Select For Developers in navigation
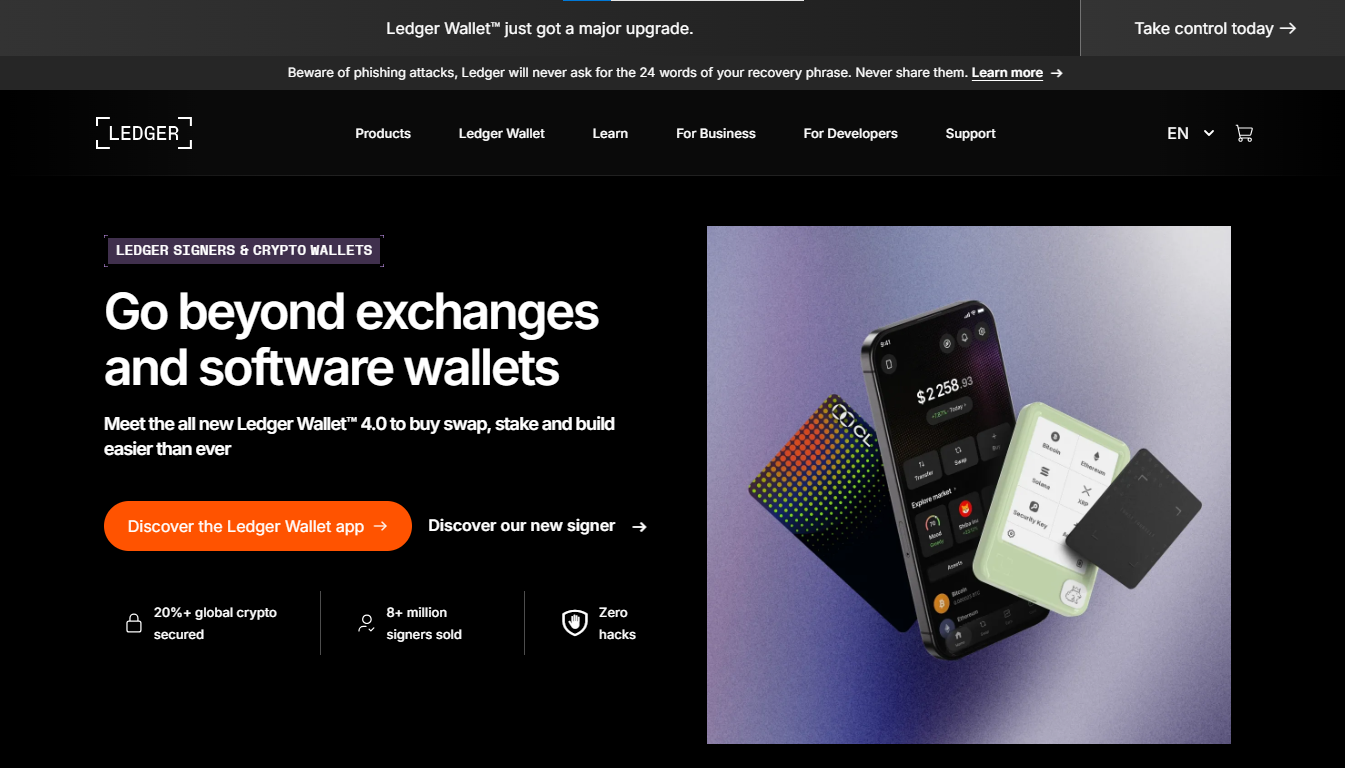Screen dimensions: 1345x768 click(851, 133)
